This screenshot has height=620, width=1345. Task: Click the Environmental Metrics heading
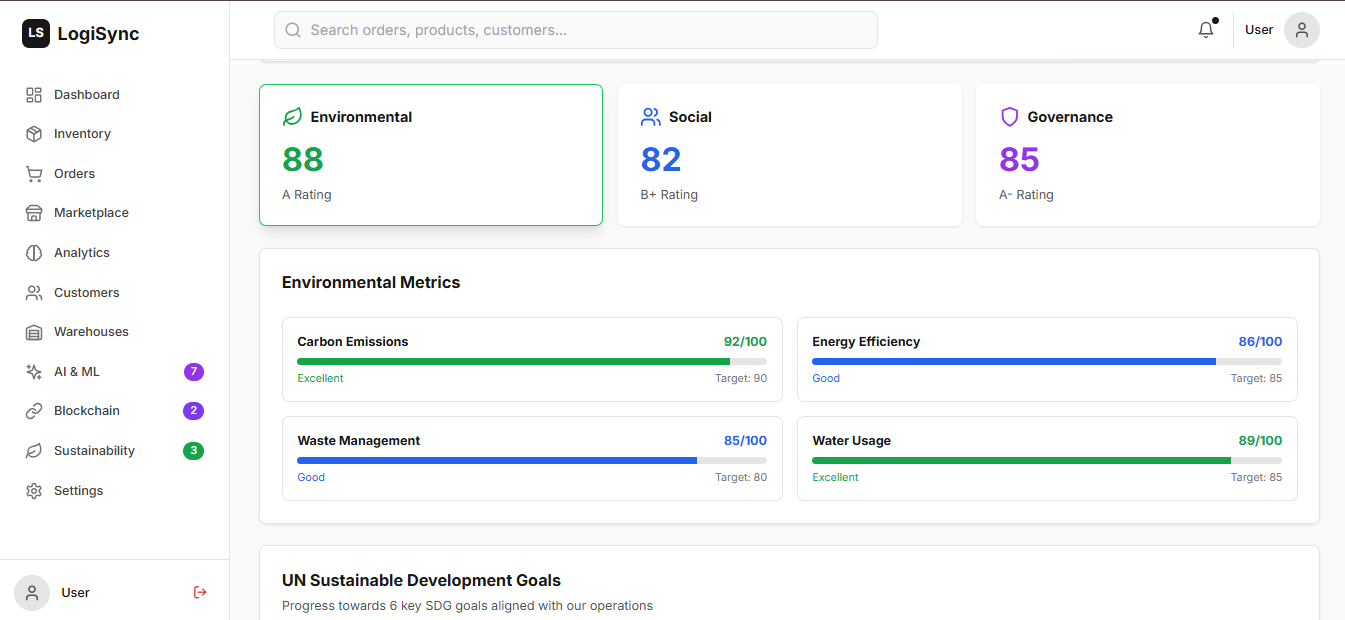[x=371, y=283]
